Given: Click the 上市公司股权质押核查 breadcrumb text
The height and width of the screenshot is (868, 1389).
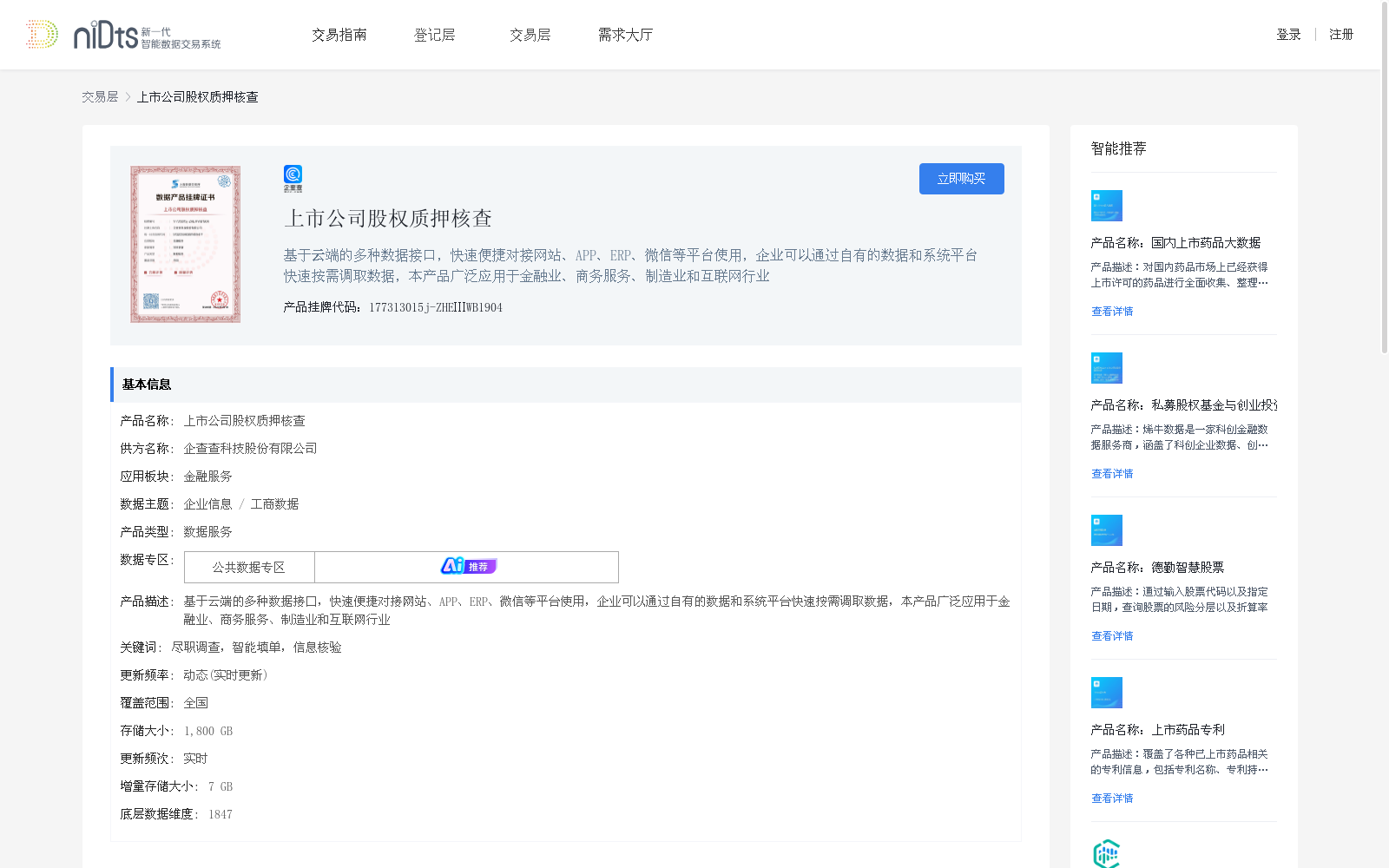Looking at the screenshot, I should (198, 97).
